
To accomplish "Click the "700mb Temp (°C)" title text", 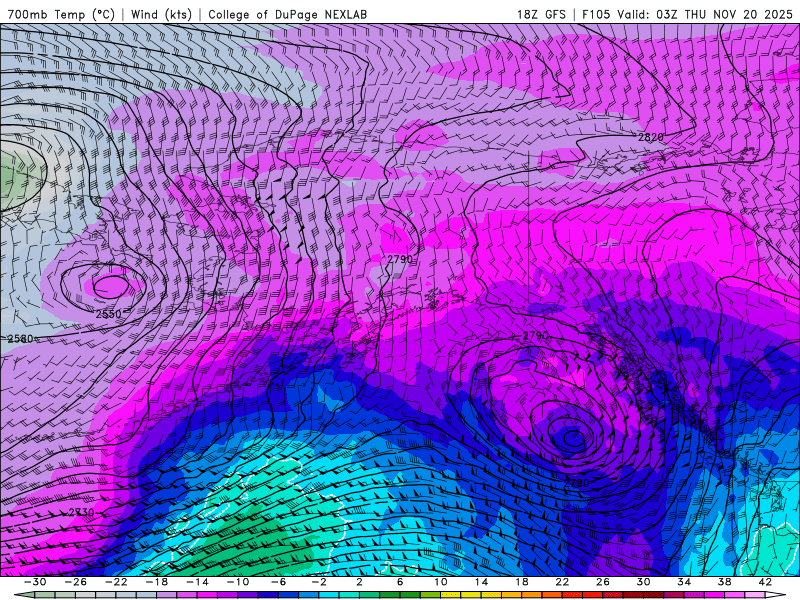I will [x=61, y=14].
